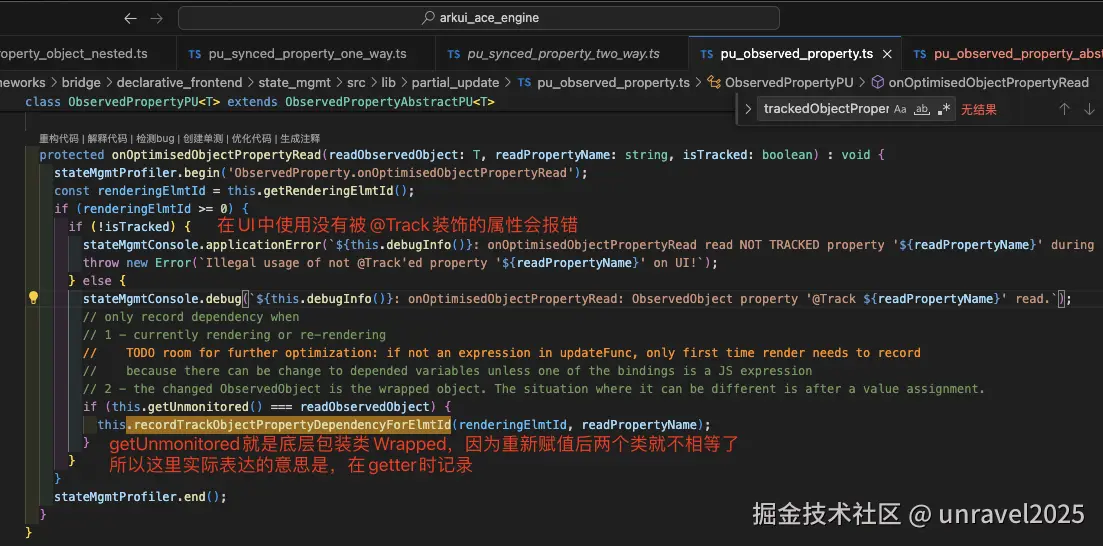Open the property_object_nested.ts tab
1103x546 pixels.
tap(74, 54)
